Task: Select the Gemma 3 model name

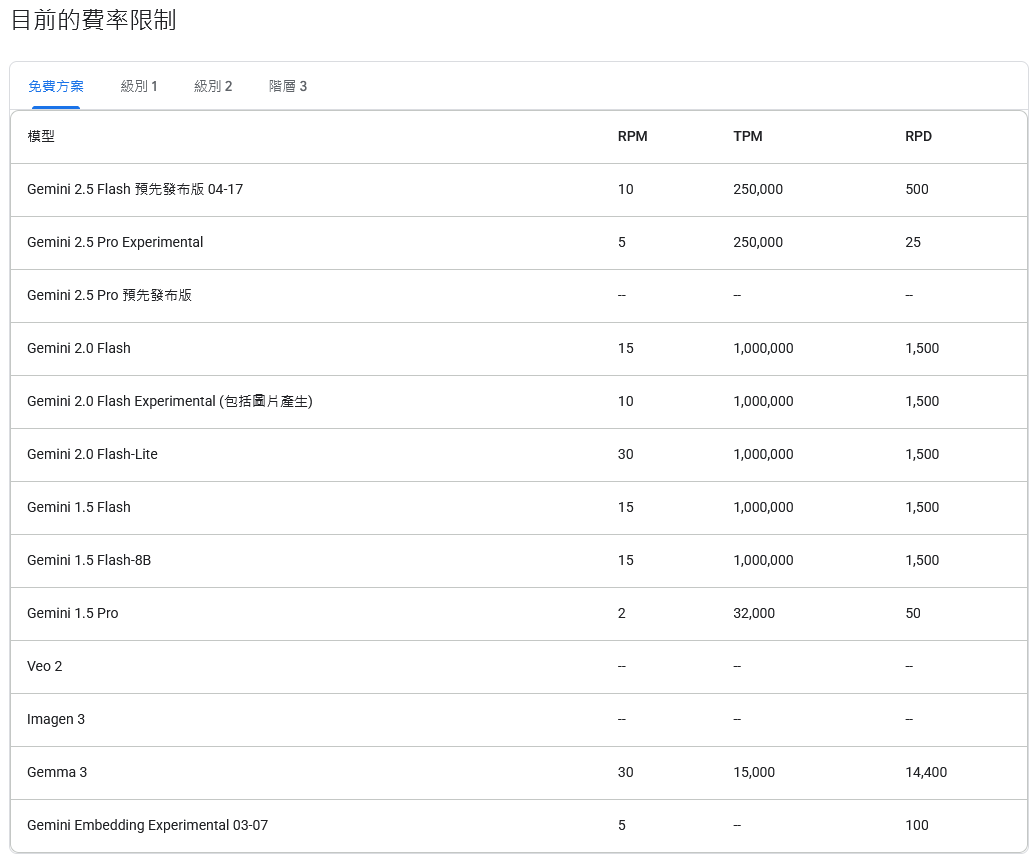Action: pyautogui.click(x=57, y=773)
